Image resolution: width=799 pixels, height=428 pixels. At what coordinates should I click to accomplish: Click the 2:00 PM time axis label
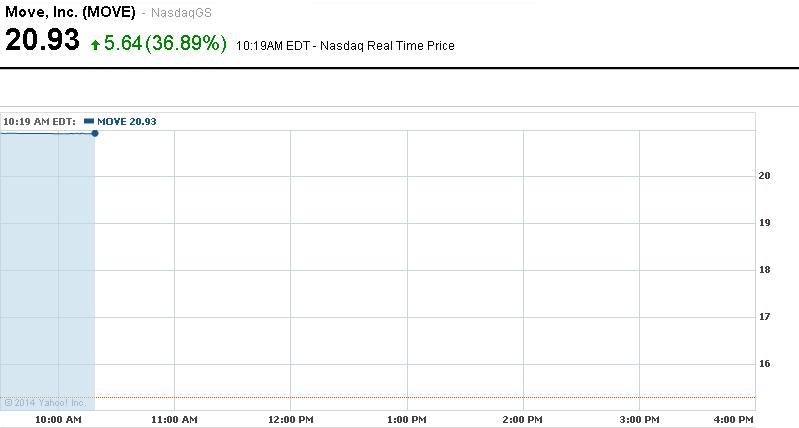click(x=523, y=419)
